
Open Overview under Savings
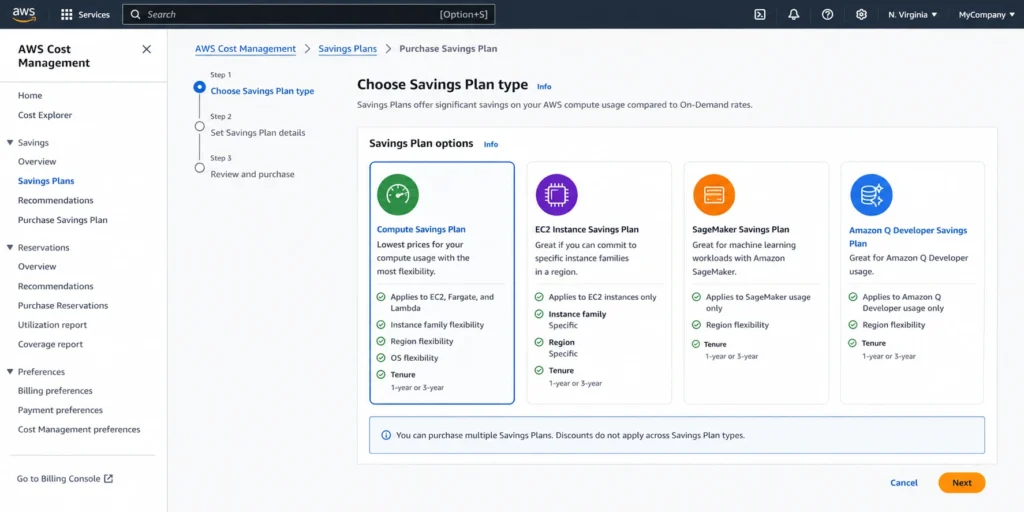coord(37,161)
